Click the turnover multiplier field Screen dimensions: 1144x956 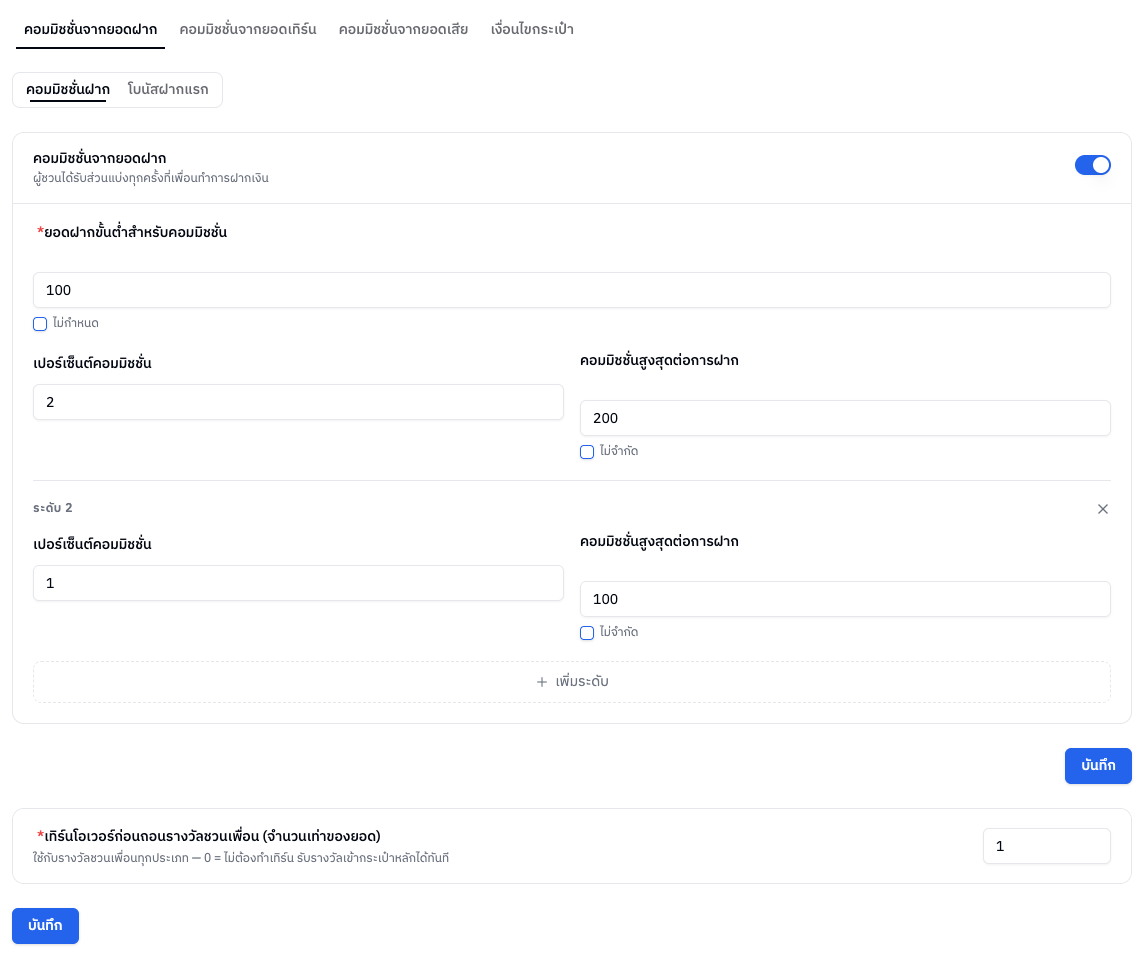1047,846
